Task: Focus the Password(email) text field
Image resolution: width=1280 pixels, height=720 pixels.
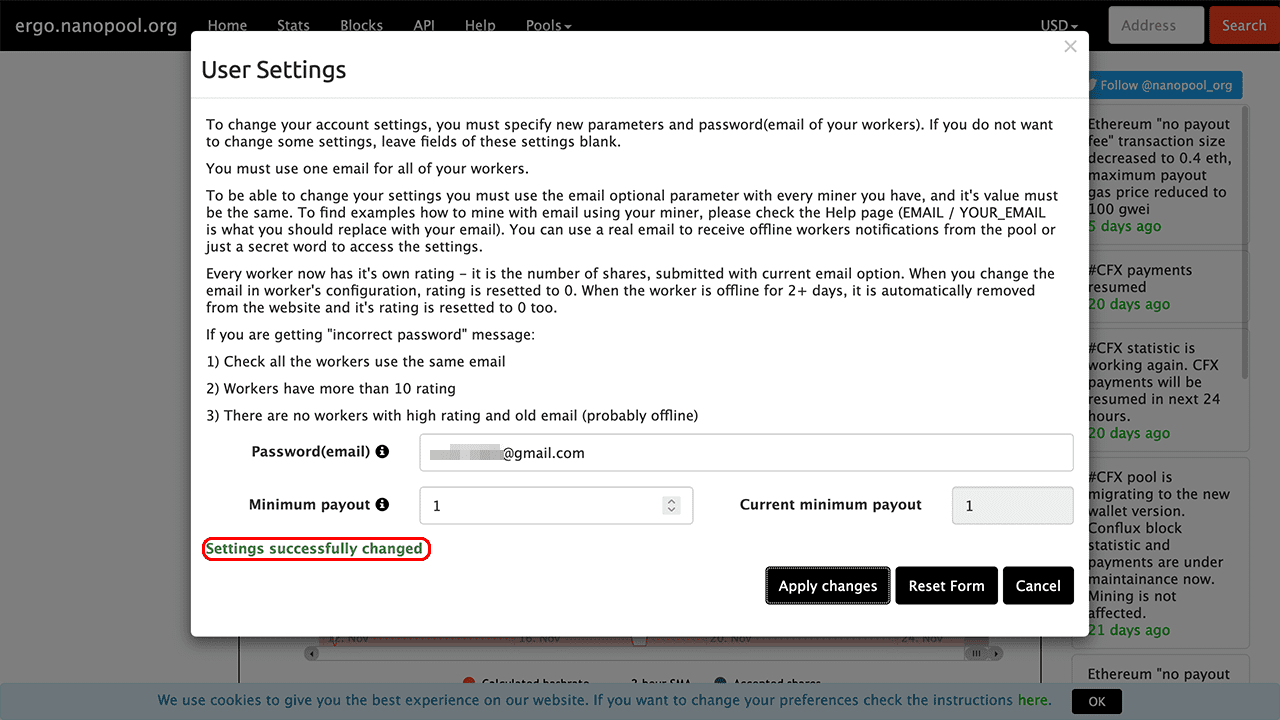Action: [746, 453]
